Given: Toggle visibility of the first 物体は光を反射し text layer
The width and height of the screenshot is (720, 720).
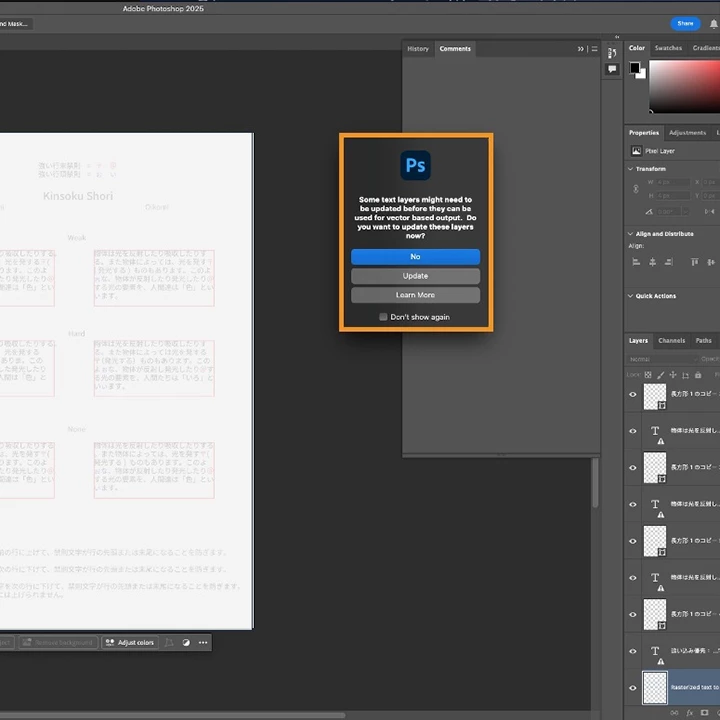Looking at the screenshot, I should [x=633, y=431].
